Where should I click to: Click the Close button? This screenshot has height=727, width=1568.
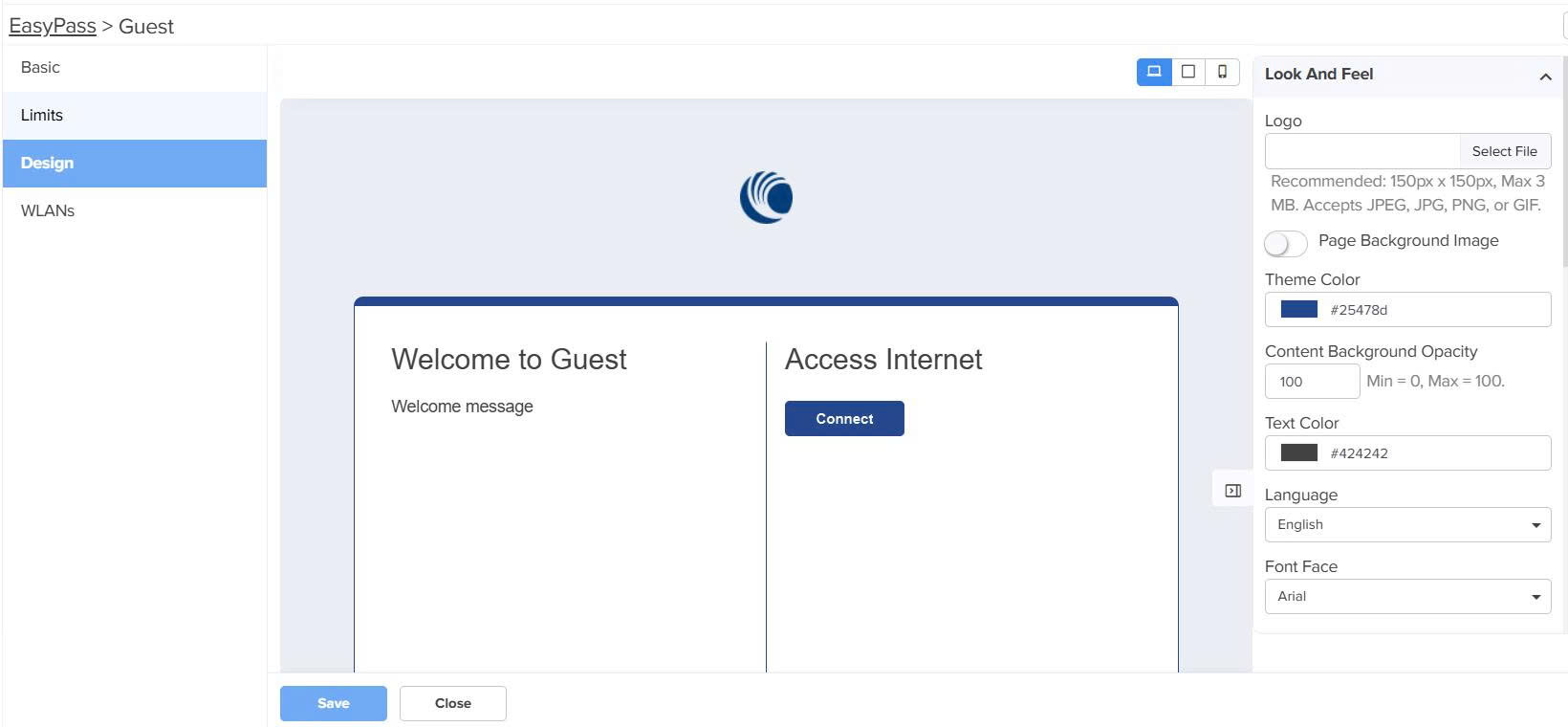click(x=452, y=704)
